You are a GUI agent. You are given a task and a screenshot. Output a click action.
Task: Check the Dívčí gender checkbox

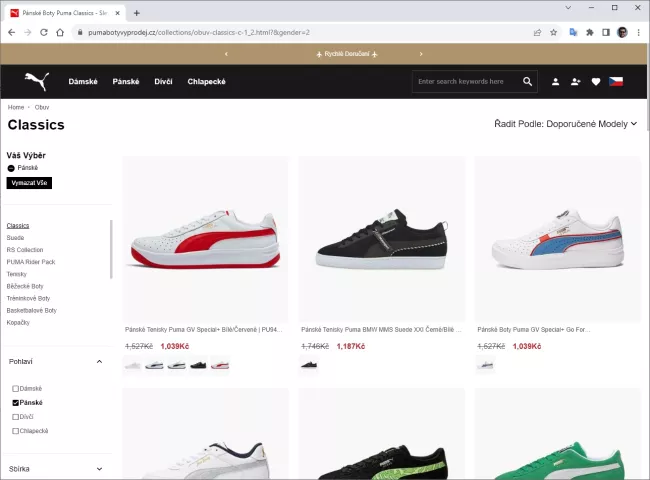pos(16,417)
